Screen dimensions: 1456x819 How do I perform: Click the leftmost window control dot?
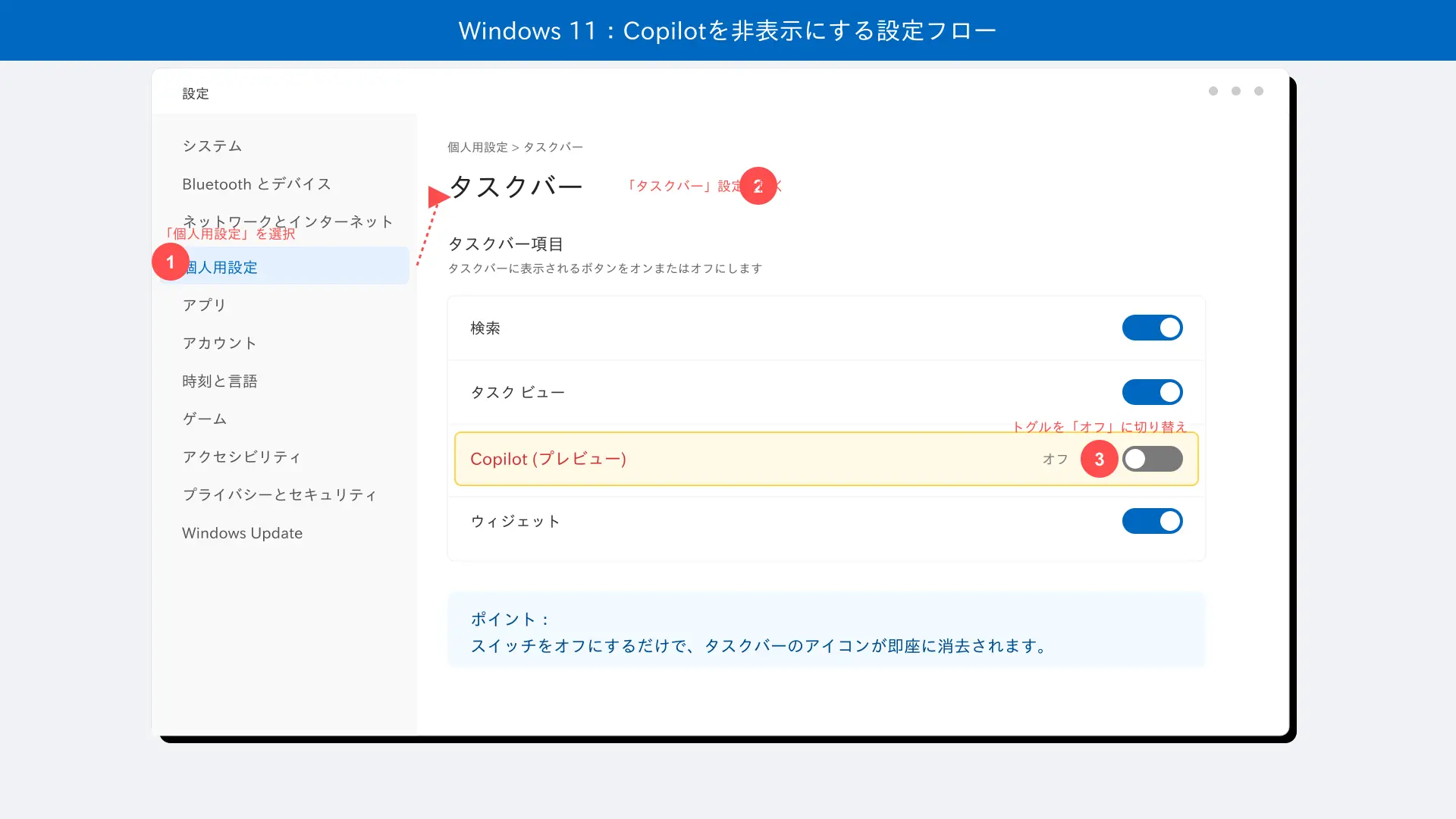(x=1213, y=91)
